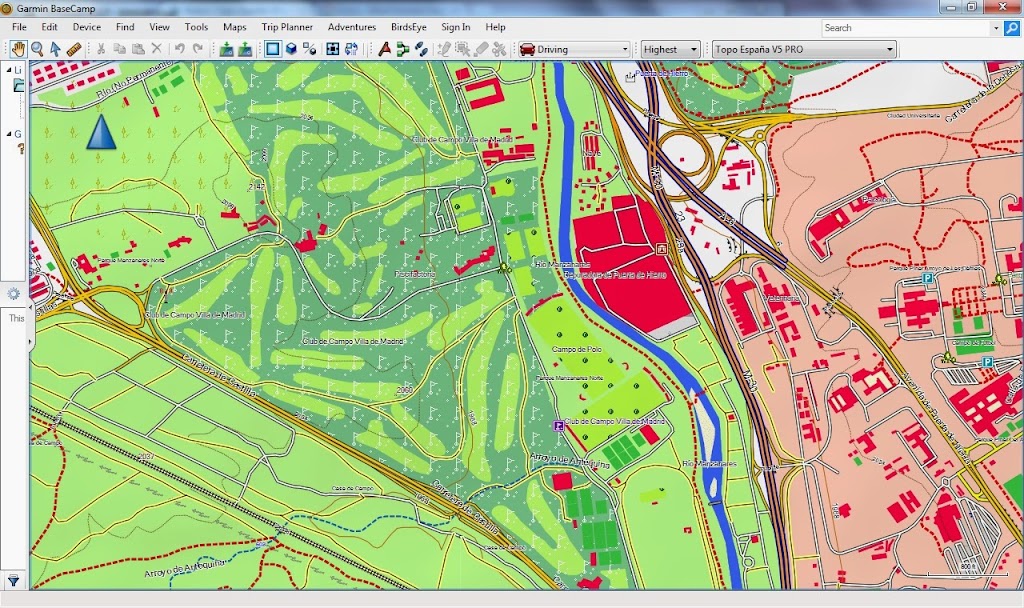Click the filter funnel icon
1024x608 pixels.
13,580
